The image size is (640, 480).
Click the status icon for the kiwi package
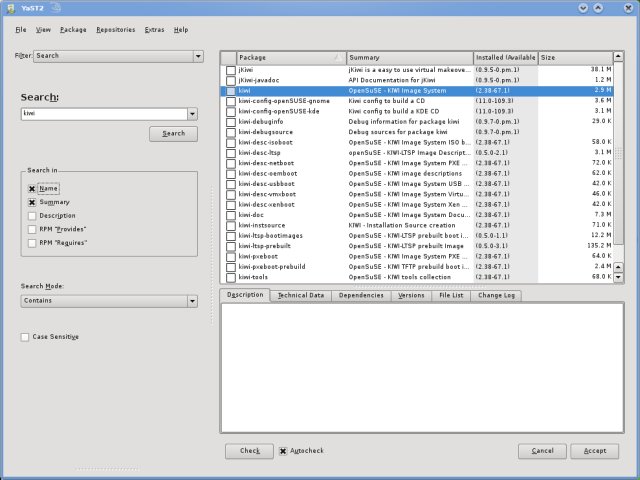230,90
